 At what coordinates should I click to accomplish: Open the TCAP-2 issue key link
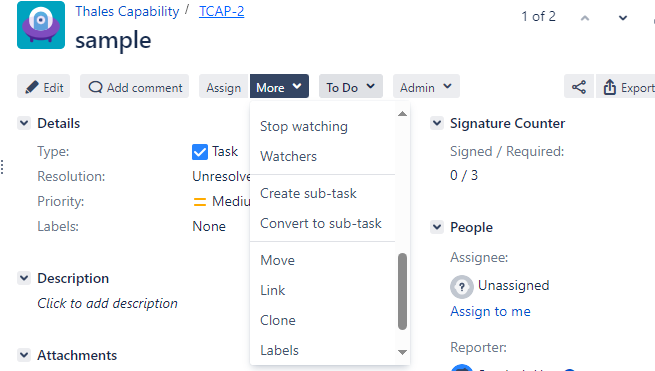[x=221, y=11]
